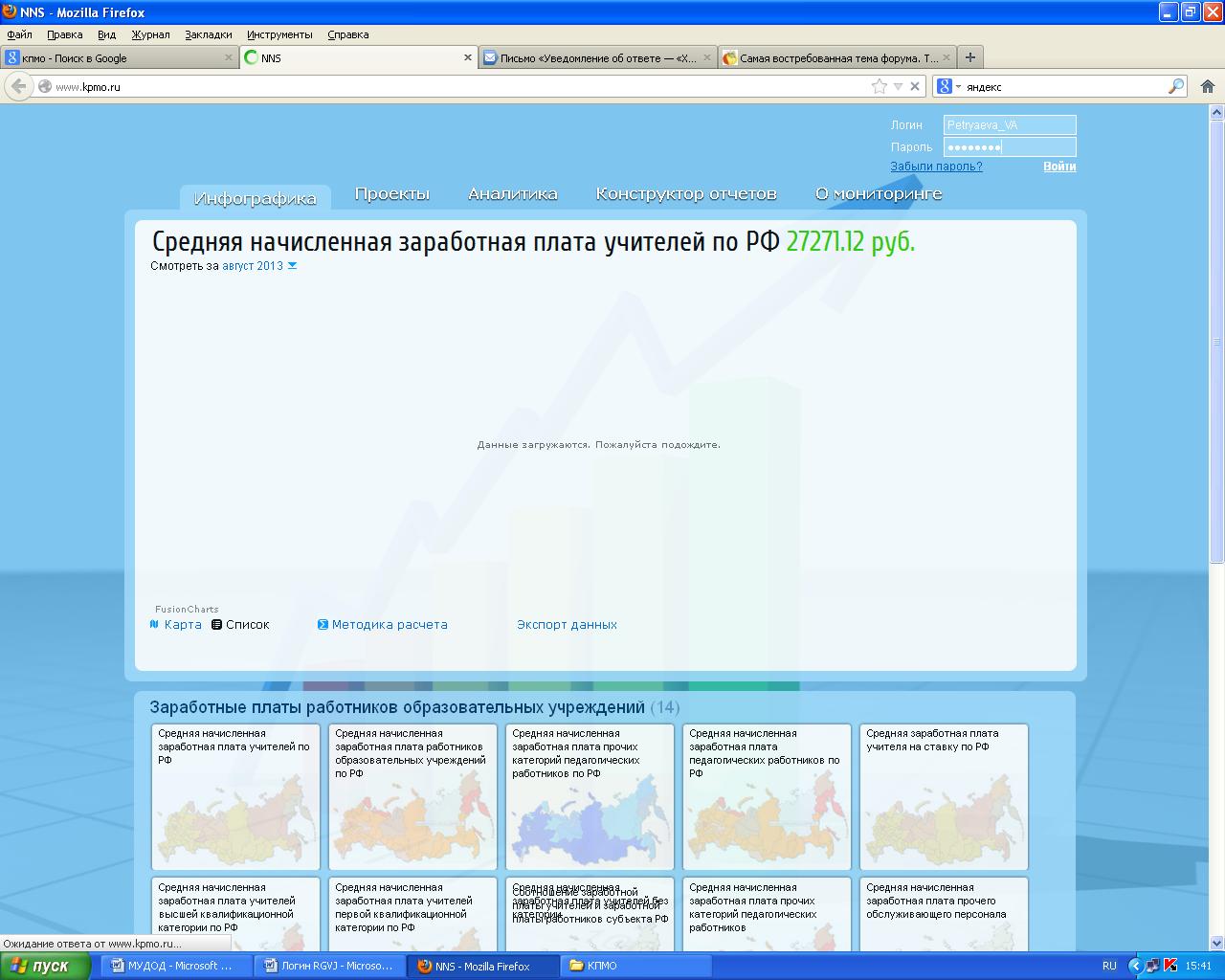Click into the Логин input field
The height and width of the screenshot is (980, 1225).
[1009, 125]
